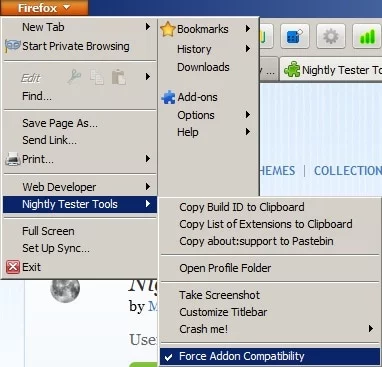
Task: Expand the Print submenu arrow
Action: tap(148, 159)
